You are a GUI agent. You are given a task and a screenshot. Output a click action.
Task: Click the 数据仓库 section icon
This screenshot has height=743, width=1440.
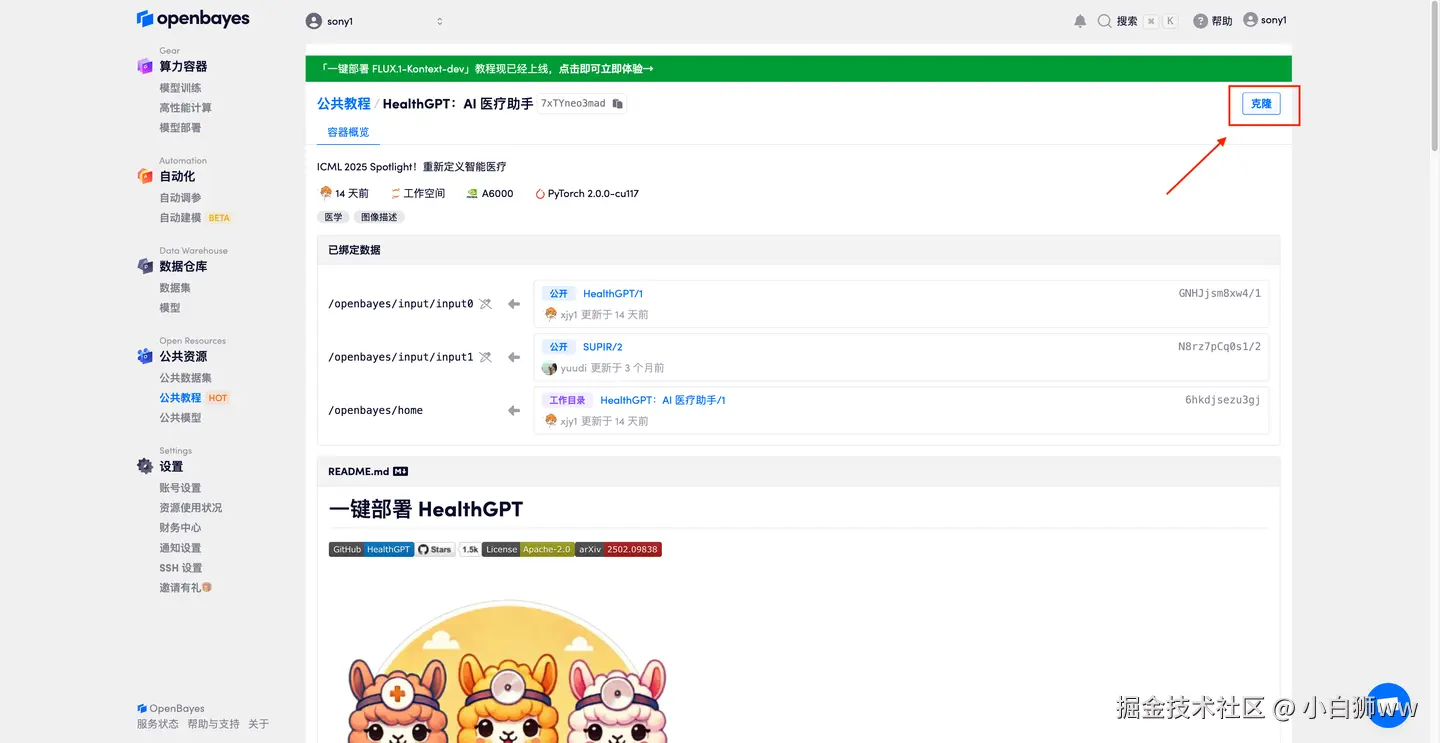(145, 266)
